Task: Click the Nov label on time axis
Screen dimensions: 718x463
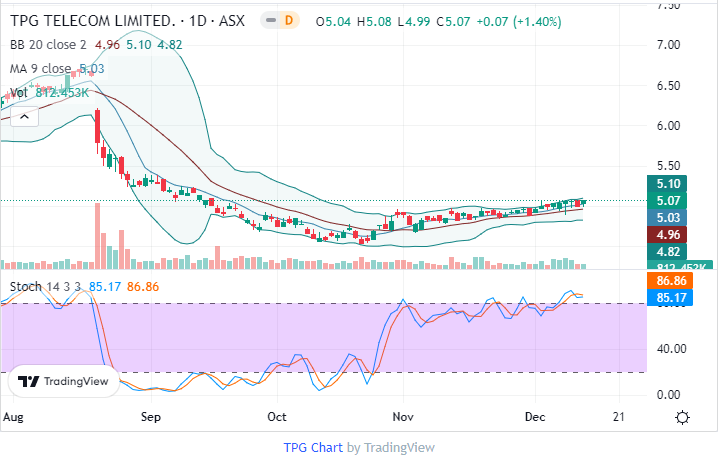Action: point(403,417)
